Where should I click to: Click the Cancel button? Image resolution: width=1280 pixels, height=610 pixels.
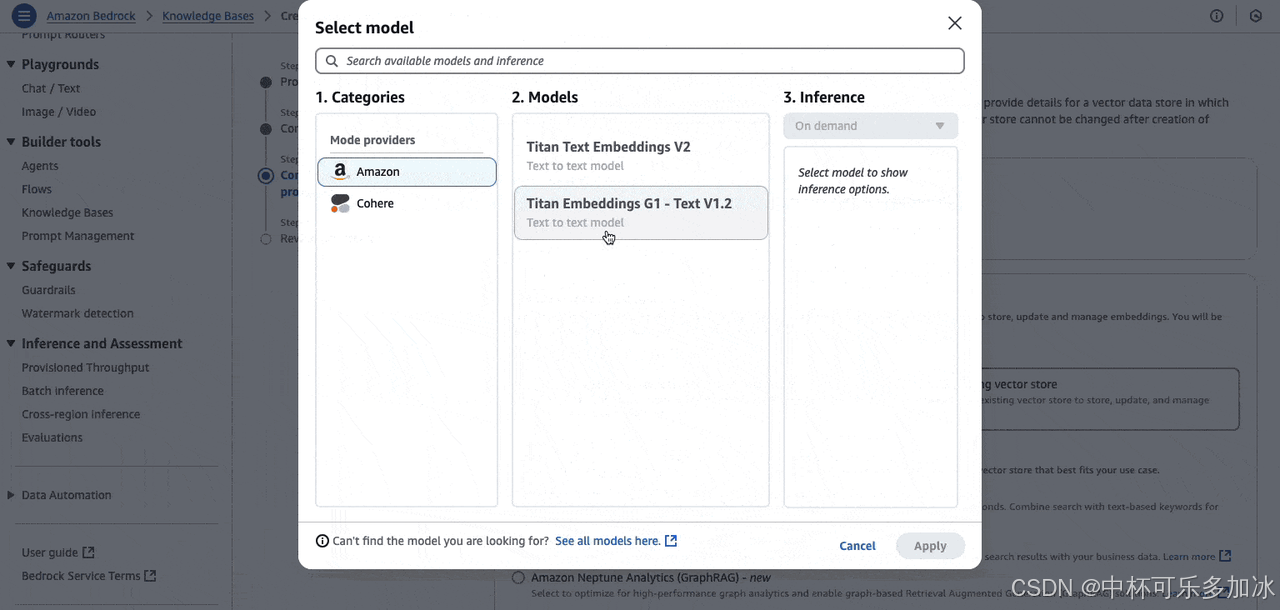857,546
